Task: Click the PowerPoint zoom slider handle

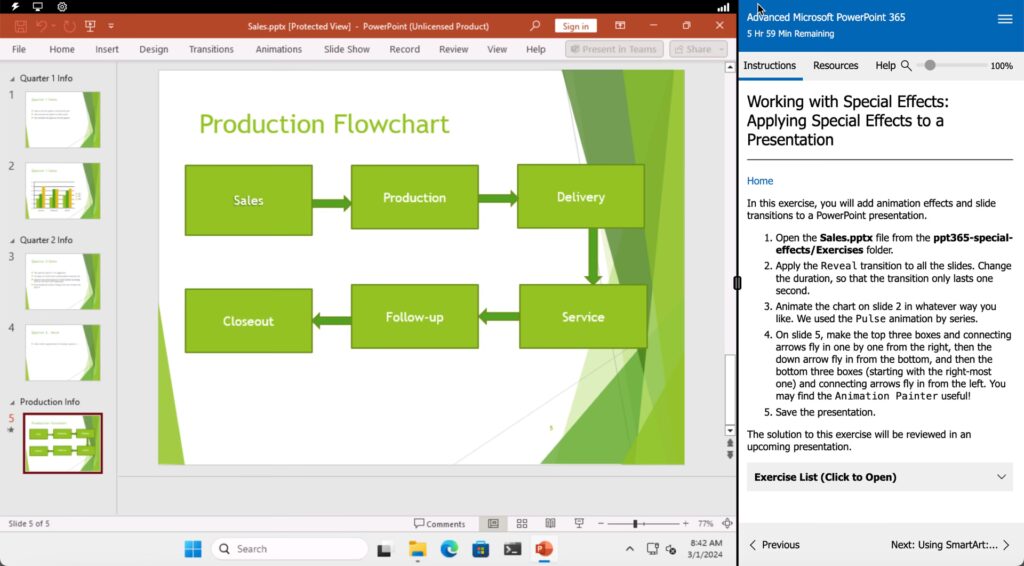Action: click(635, 523)
